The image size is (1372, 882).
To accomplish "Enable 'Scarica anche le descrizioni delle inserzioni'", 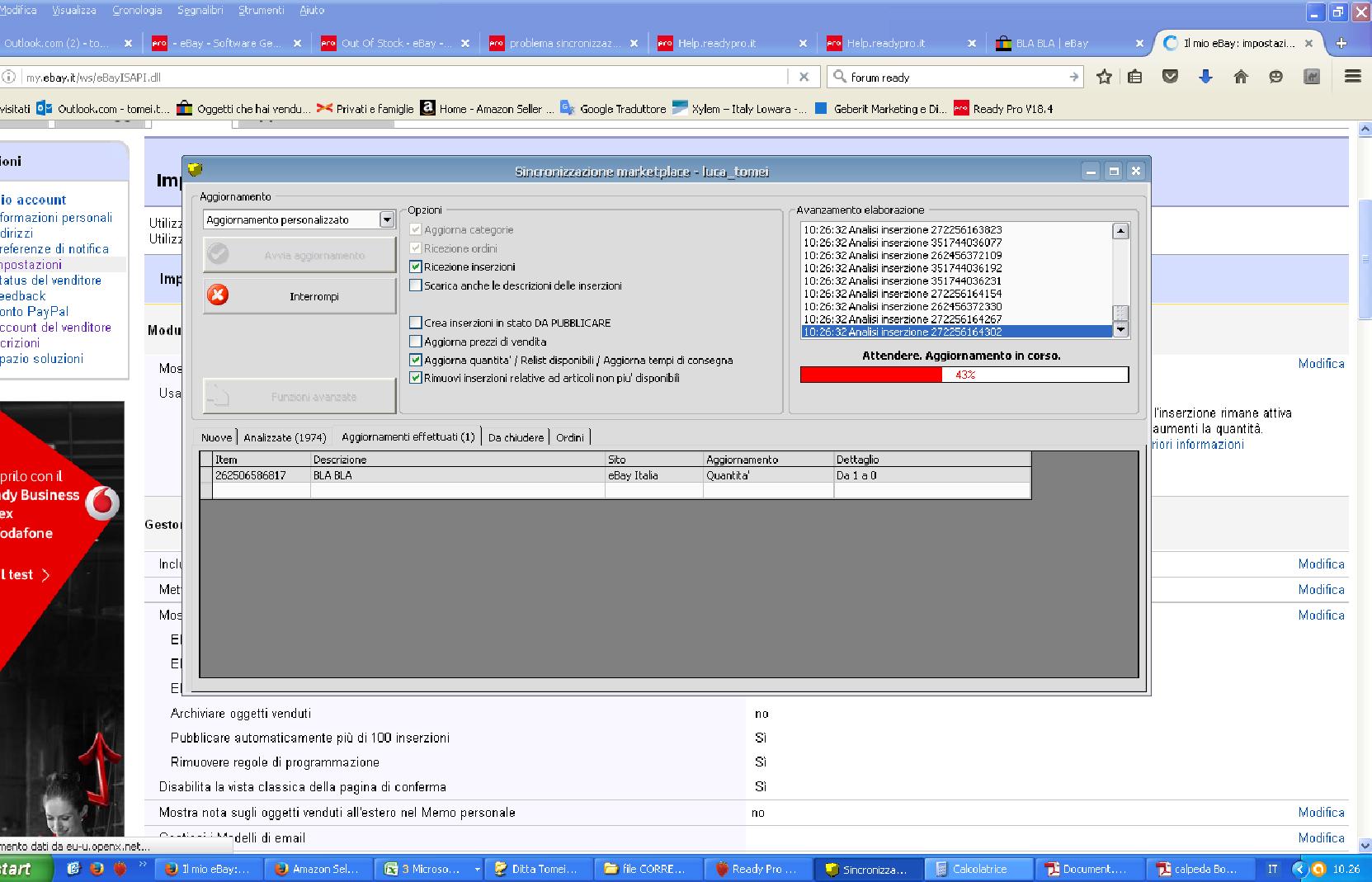I will point(416,285).
